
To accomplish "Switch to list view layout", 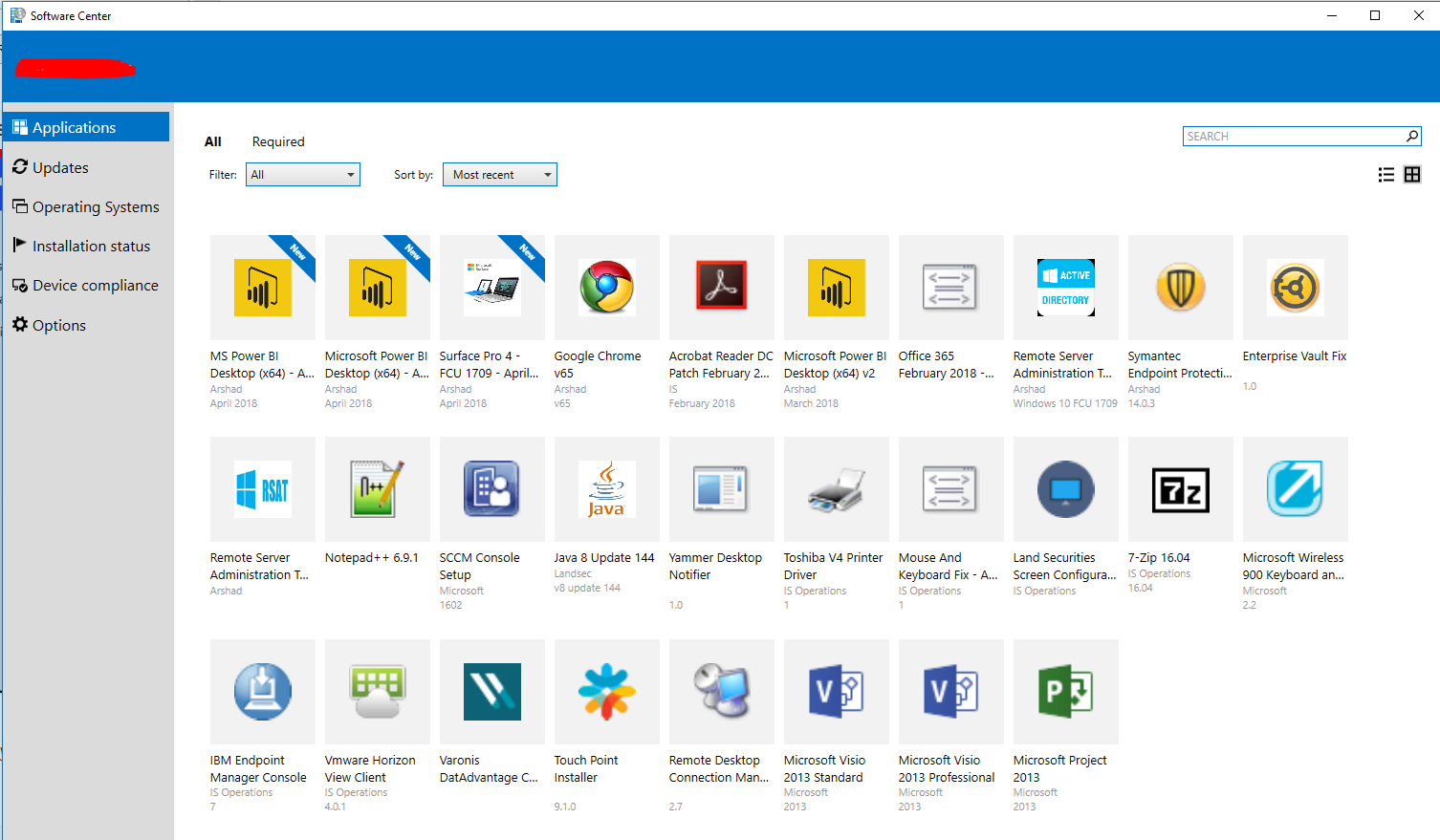I will 1385,175.
